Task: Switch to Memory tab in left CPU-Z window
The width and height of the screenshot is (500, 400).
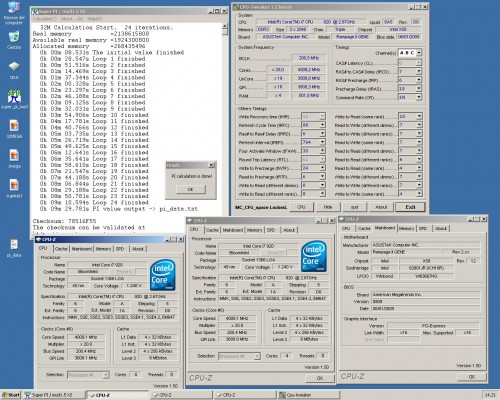Action: [103, 249]
